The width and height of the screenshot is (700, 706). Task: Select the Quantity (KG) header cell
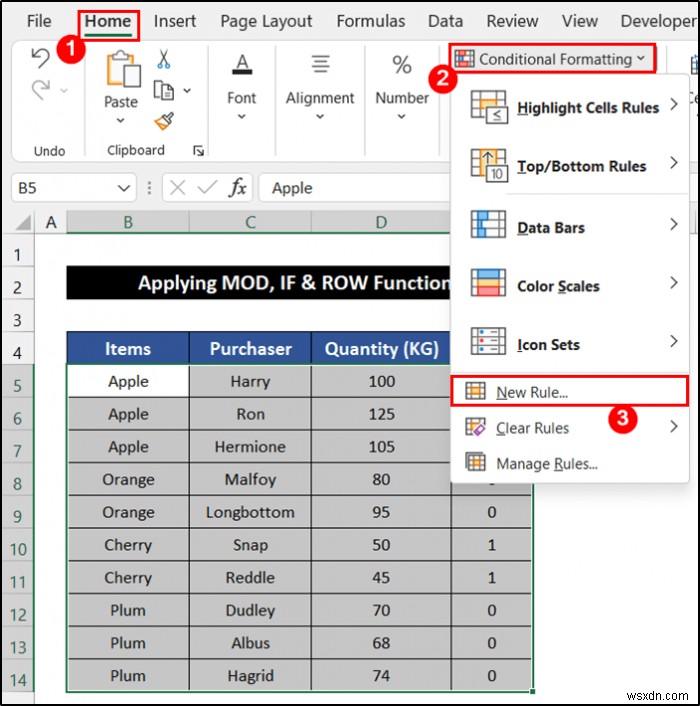381,348
